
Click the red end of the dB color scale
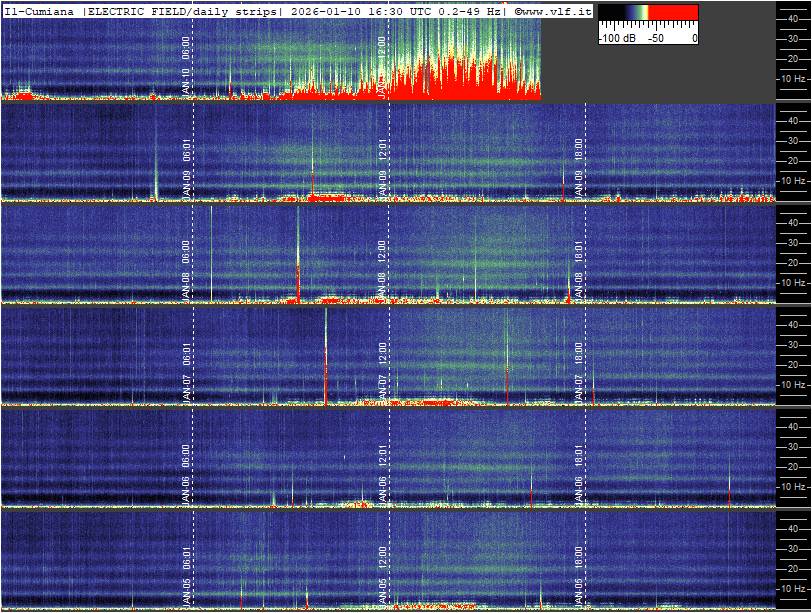tap(675, 14)
